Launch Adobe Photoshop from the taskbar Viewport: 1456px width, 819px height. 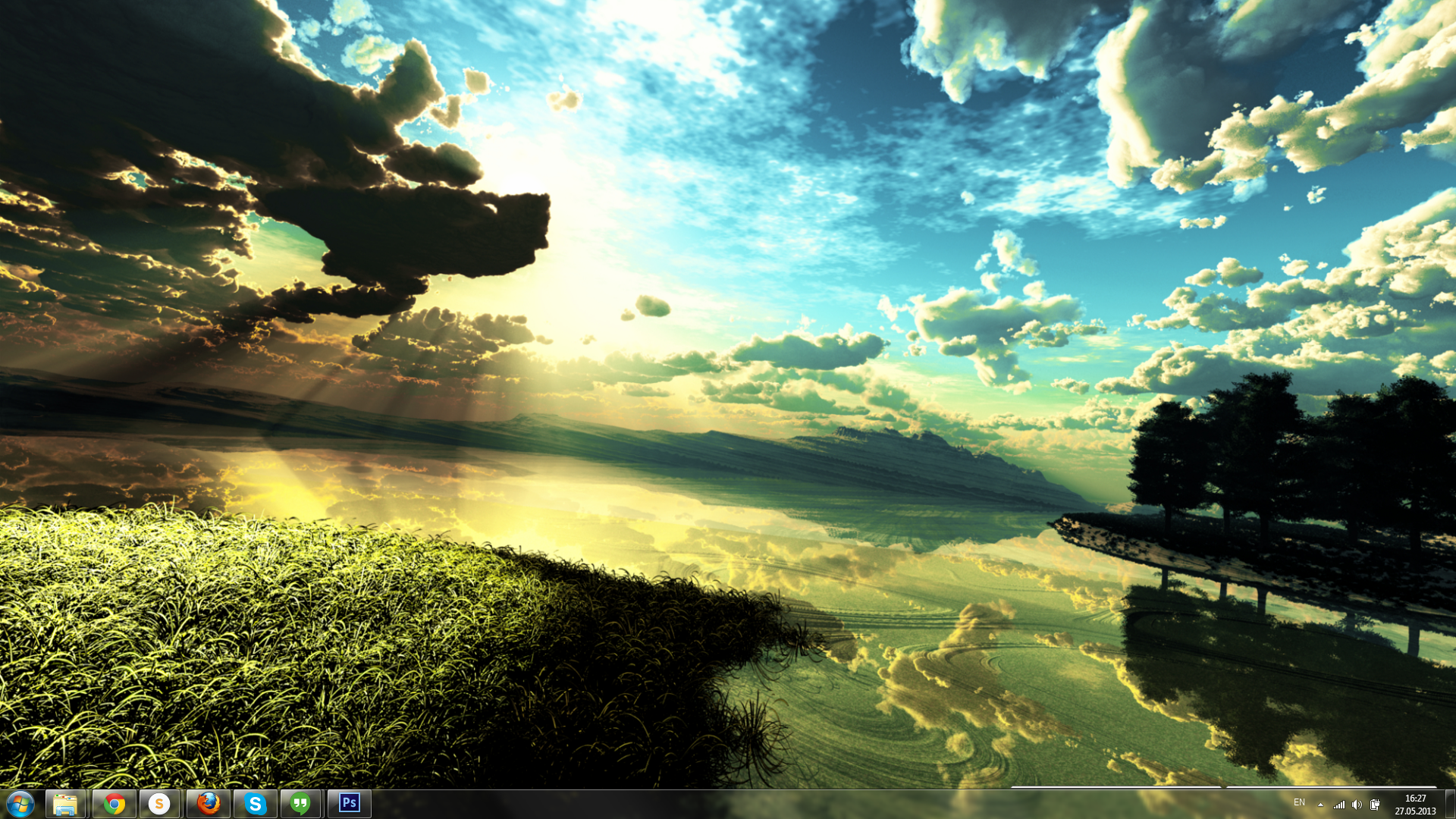[350, 803]
